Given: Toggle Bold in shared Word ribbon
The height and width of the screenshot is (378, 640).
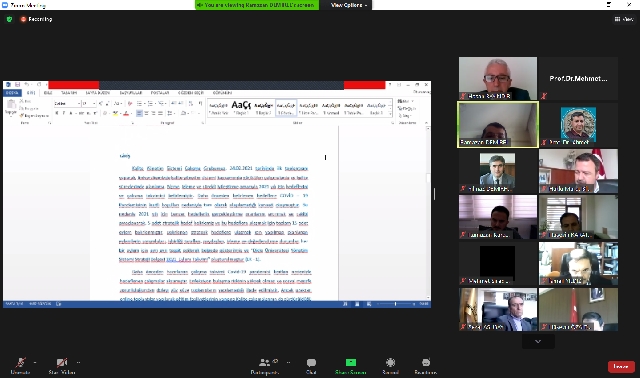Looking at the screenshot, I should click(x=57, y=113).
